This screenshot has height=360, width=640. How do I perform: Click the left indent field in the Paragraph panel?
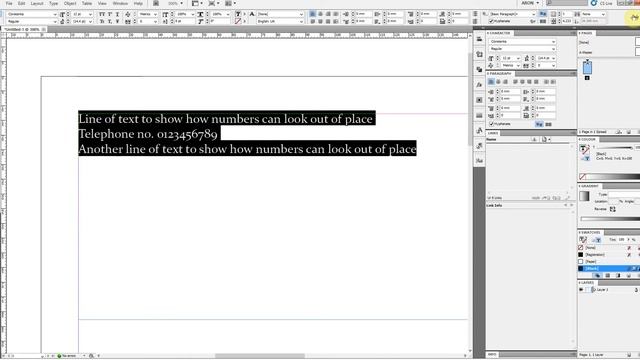(510, 92)
